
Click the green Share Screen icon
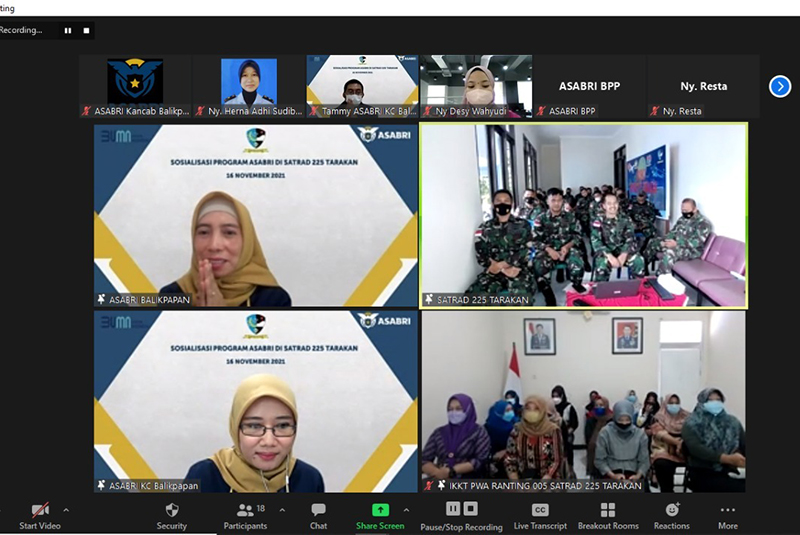(x=380, y=509)
